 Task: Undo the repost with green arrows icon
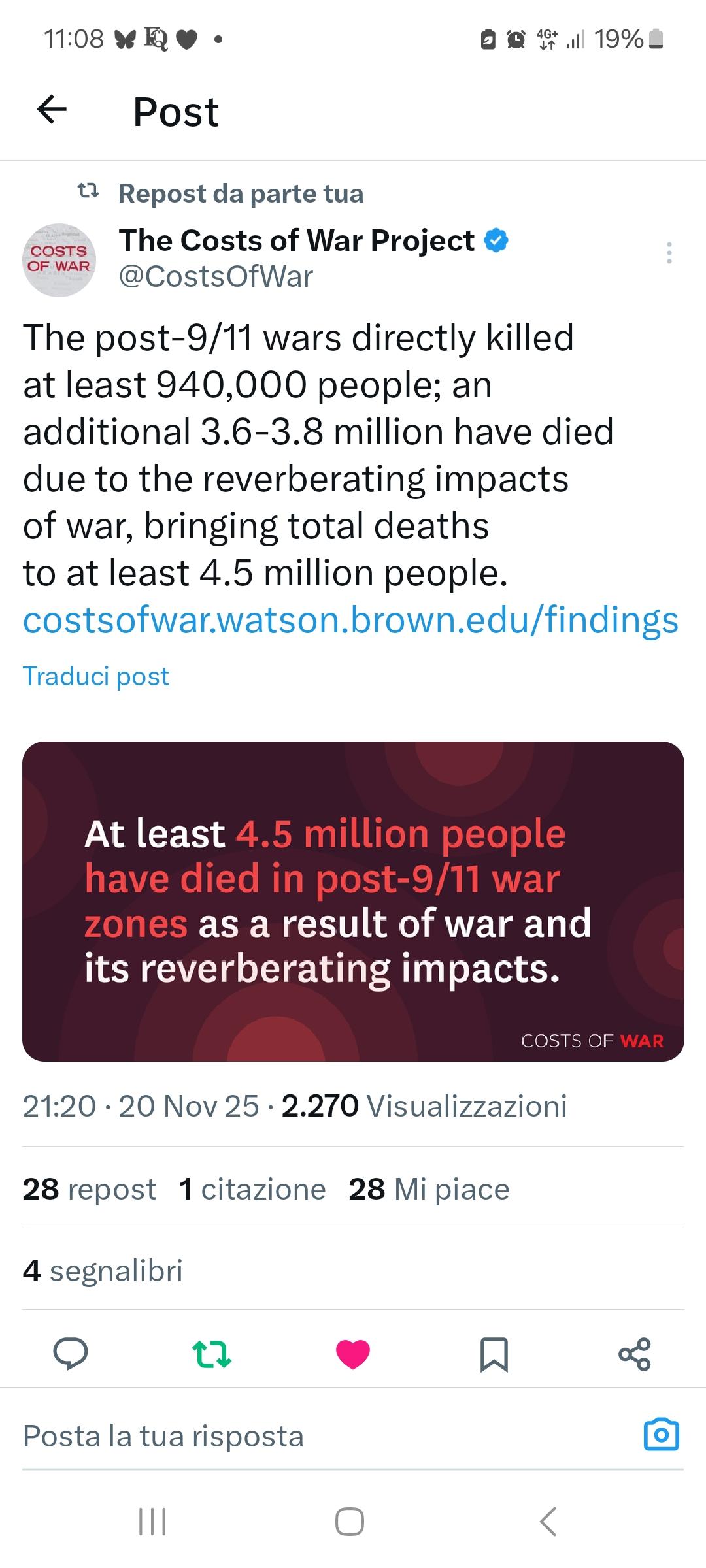[212, 1354]
